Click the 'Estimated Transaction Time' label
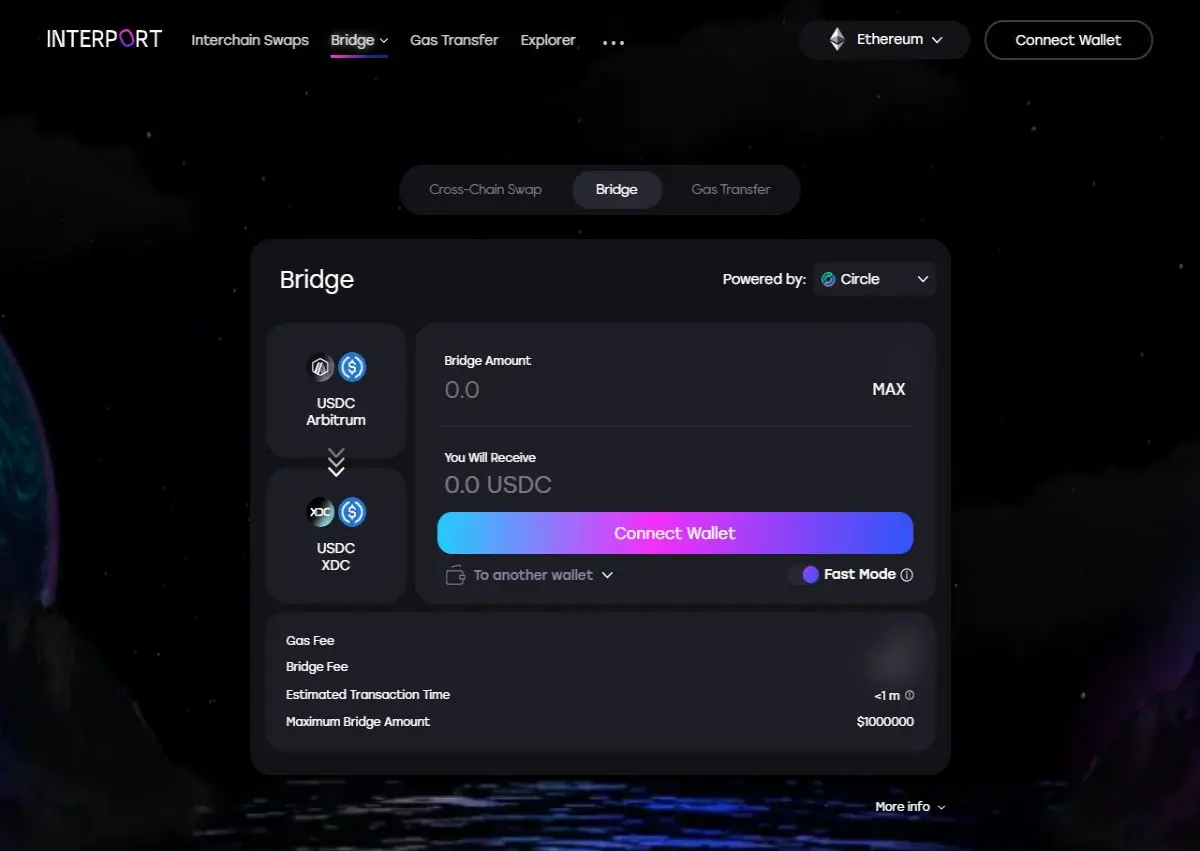 [x=368, y=694]
